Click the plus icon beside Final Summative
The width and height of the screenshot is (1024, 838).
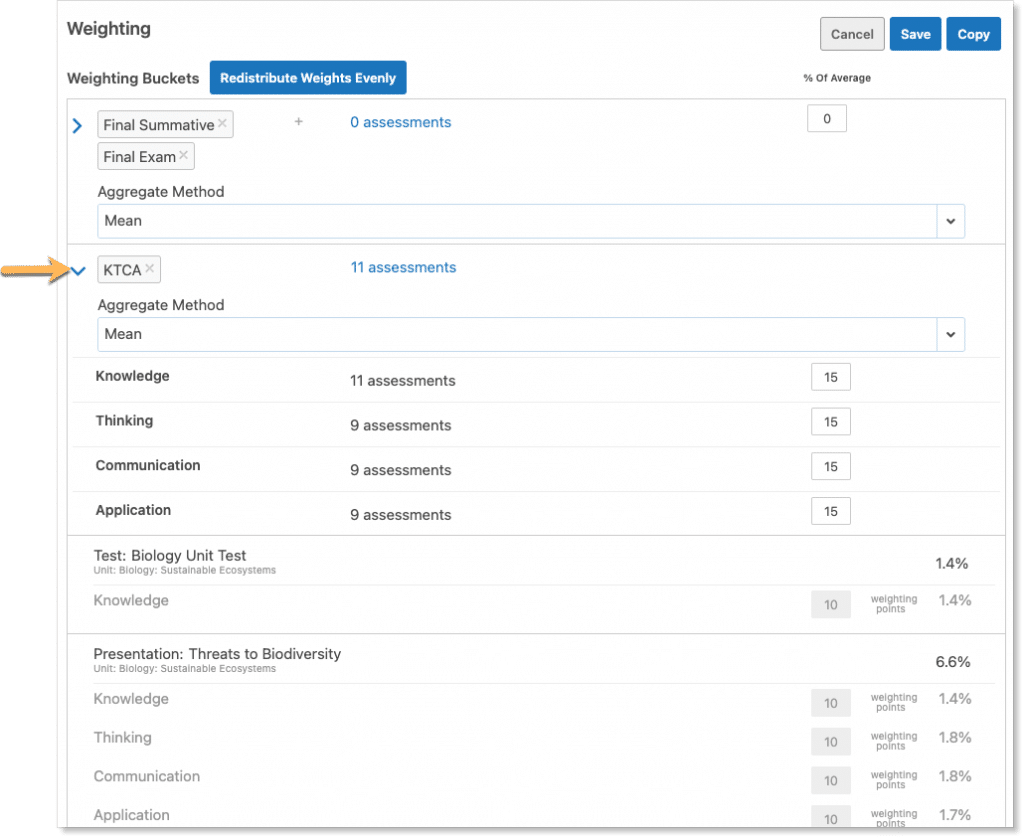click(298, 122)
